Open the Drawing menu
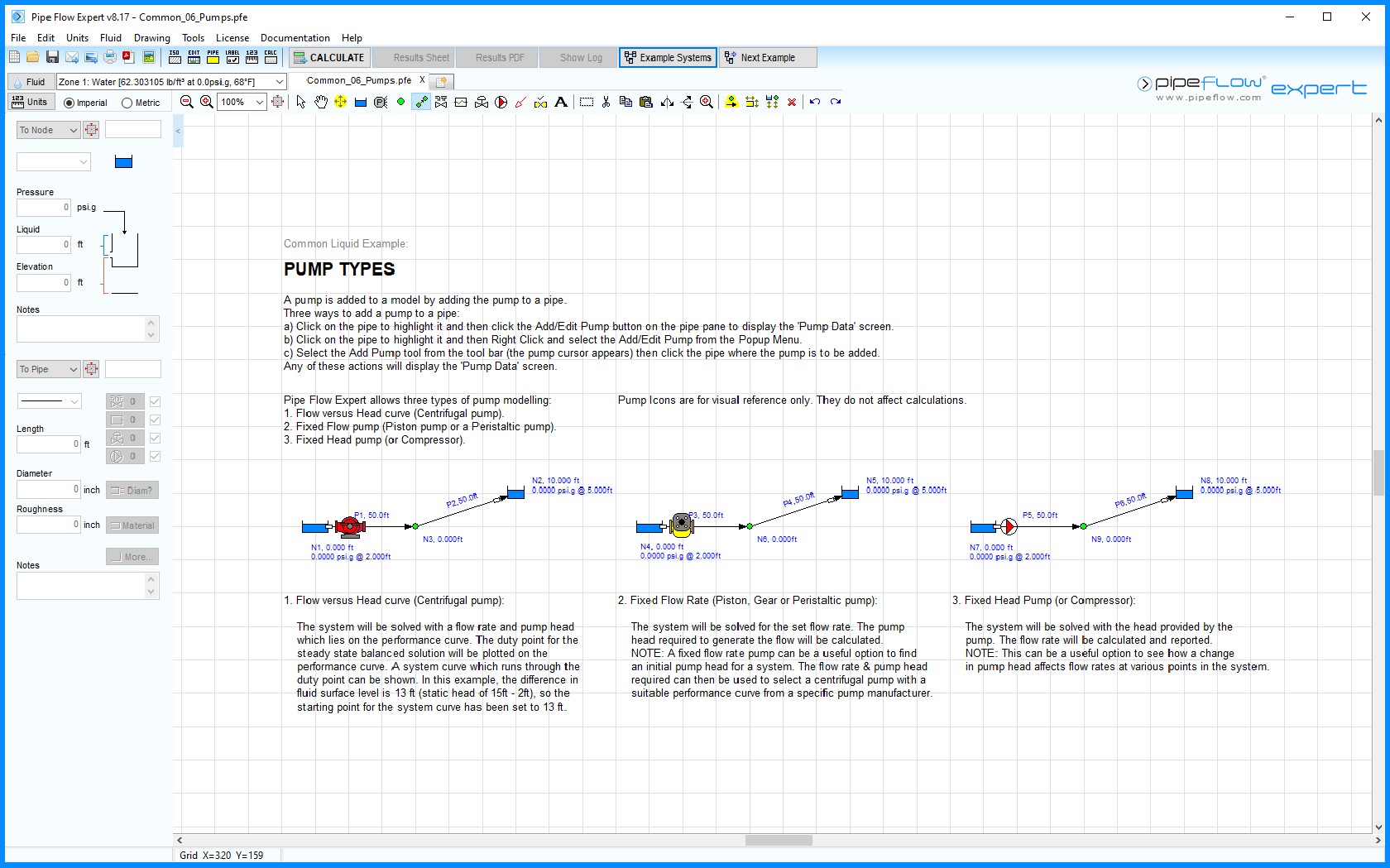The image size is (1390, 868). [x=152, y=38]
